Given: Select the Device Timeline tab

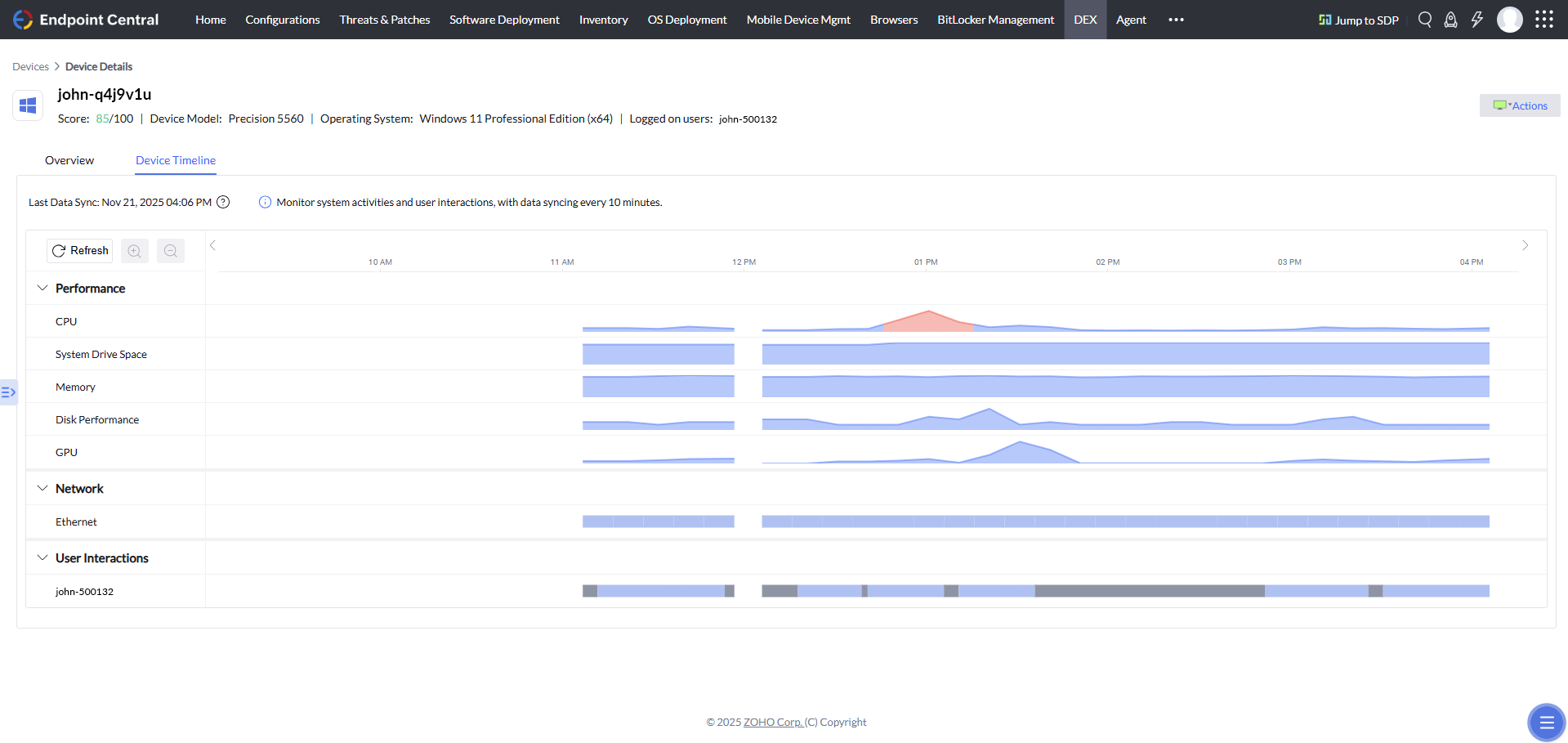Looking at the screenshot, I should [176, 160].
